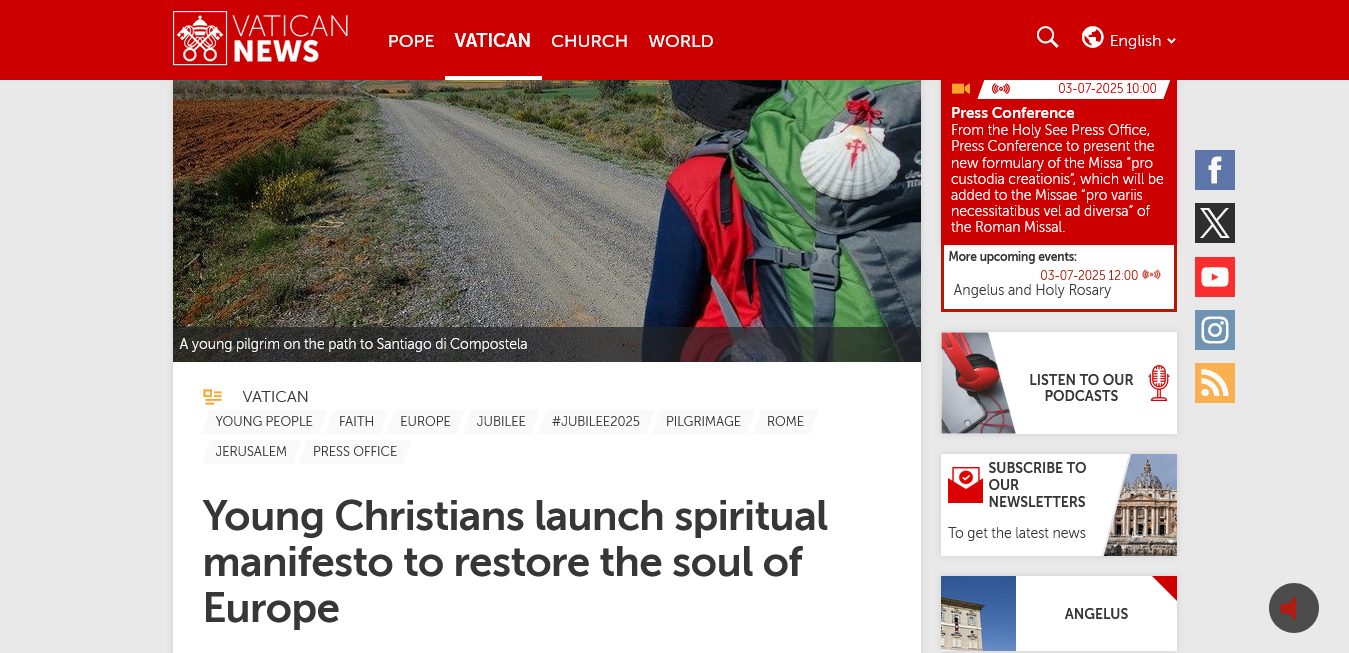Select the CHURCH menu item
Viewport: 1349px width, 653px height.
589,41
